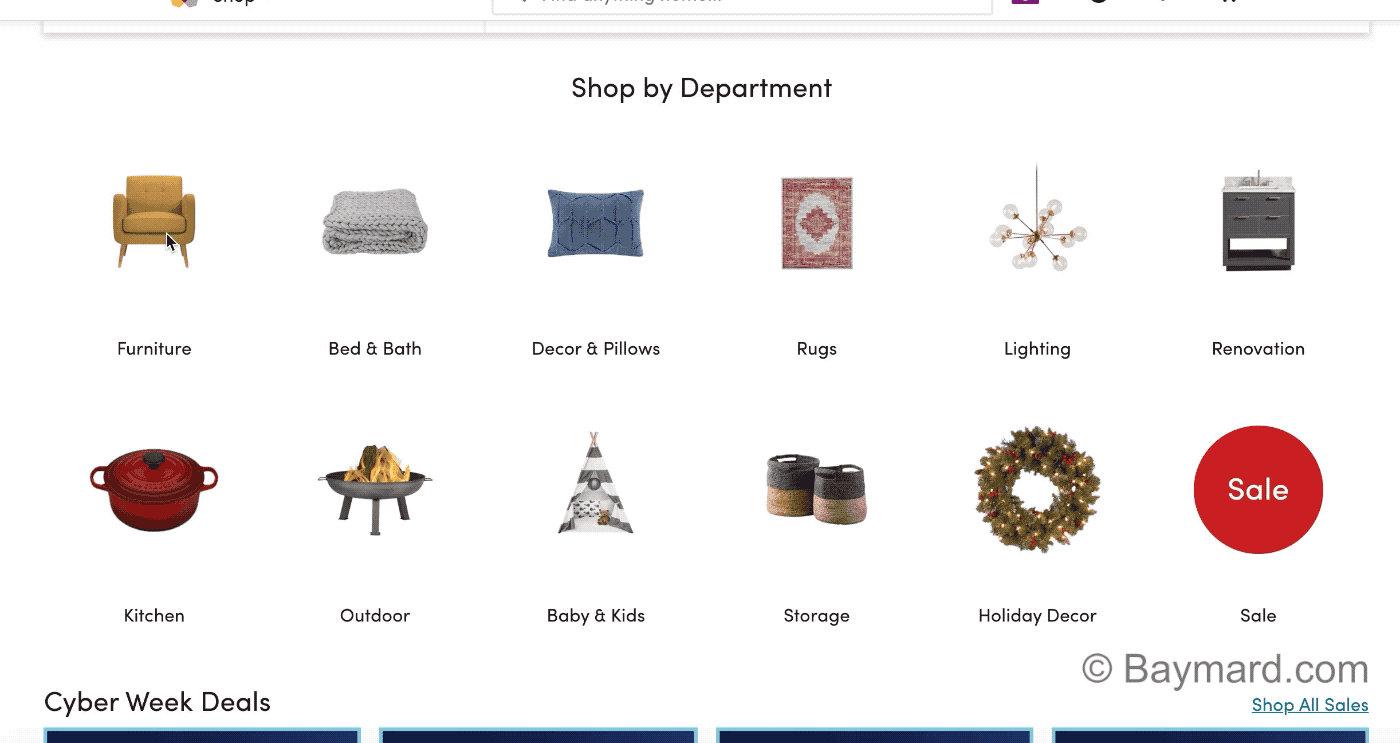The image size is (1400, 743).
Task: Select the Bed & Bath blanket image
Action: click(375, 221)
